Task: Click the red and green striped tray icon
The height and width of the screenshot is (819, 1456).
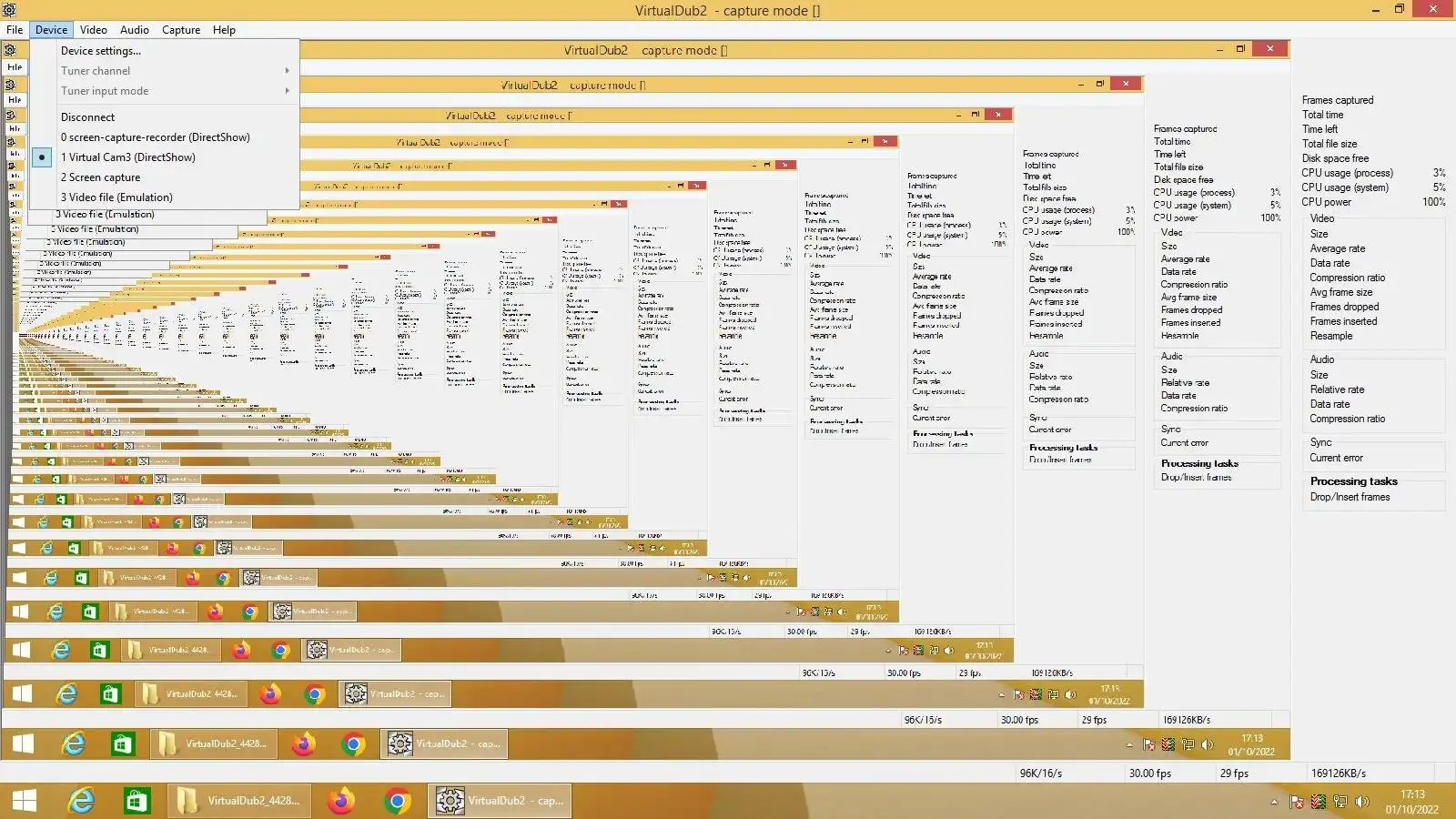Action: [x=1318, y=802]
